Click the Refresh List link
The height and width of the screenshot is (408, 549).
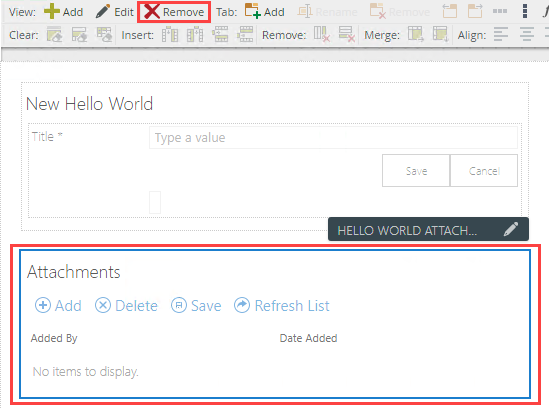(x=282, y=305)
